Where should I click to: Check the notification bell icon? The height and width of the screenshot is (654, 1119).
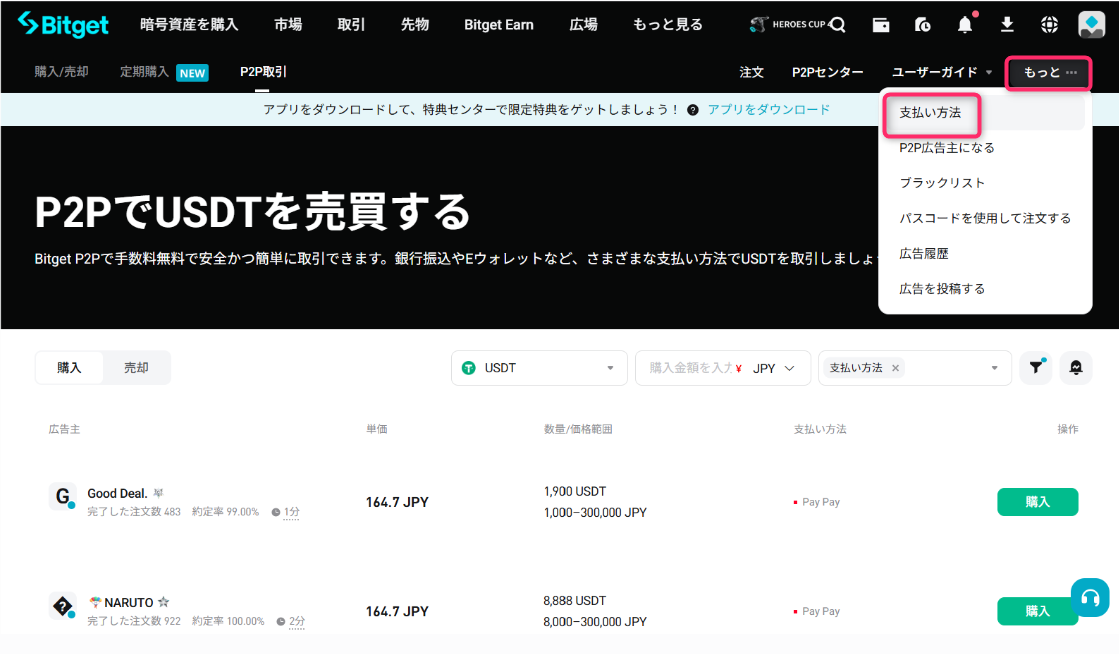(x=964, y=24)
